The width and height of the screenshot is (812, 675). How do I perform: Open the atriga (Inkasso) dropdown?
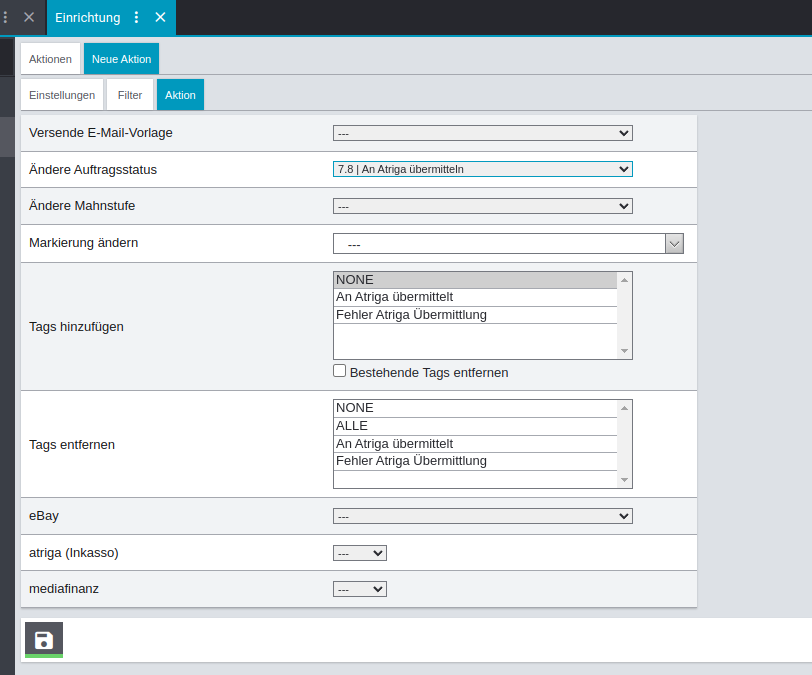click(360, 553)
